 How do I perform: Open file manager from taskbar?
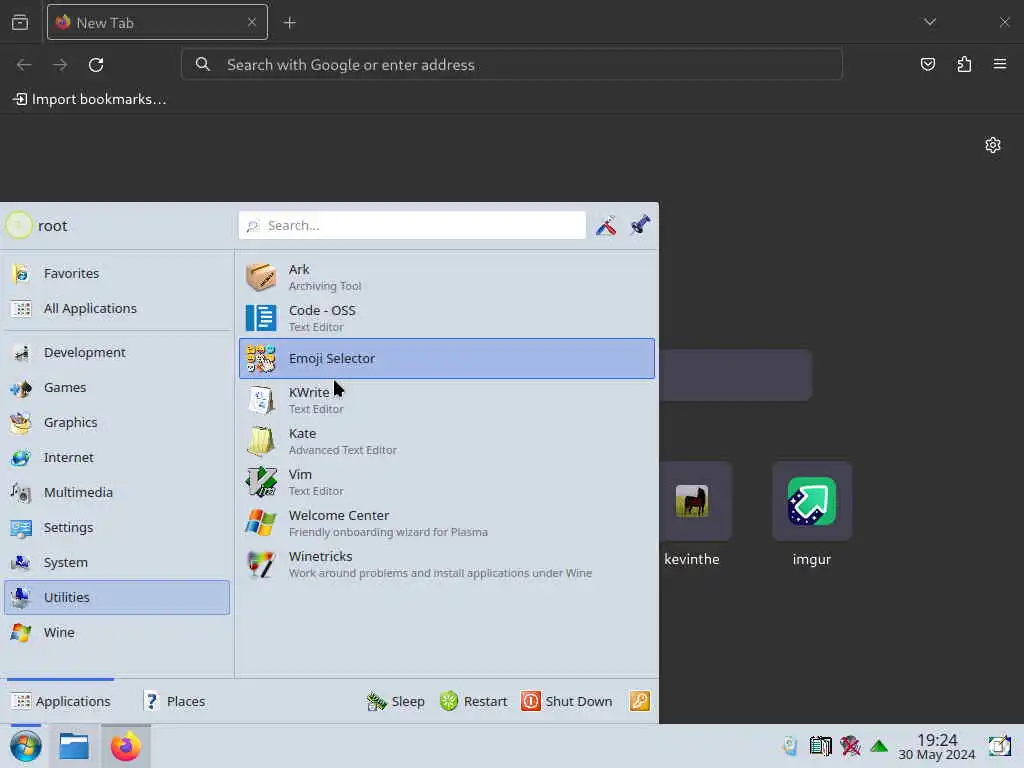(x=74, y=746)
